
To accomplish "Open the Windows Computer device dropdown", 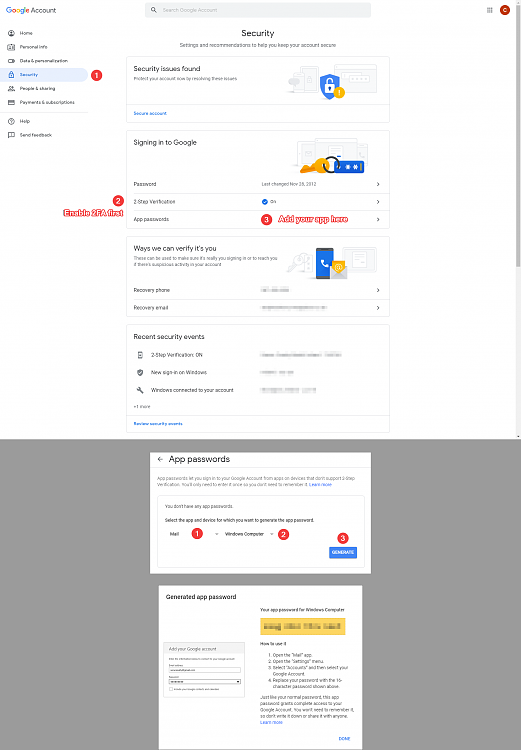I will [249, 534].
